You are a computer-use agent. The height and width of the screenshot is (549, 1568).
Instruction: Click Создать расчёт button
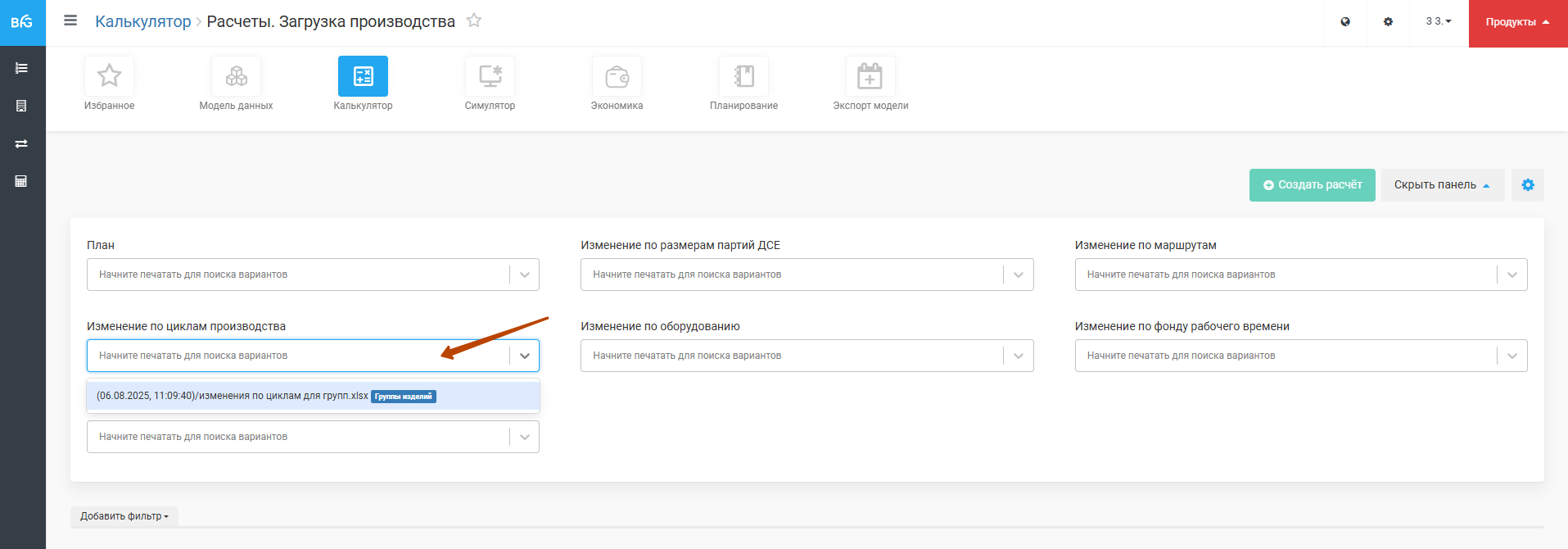(1312, 185)
